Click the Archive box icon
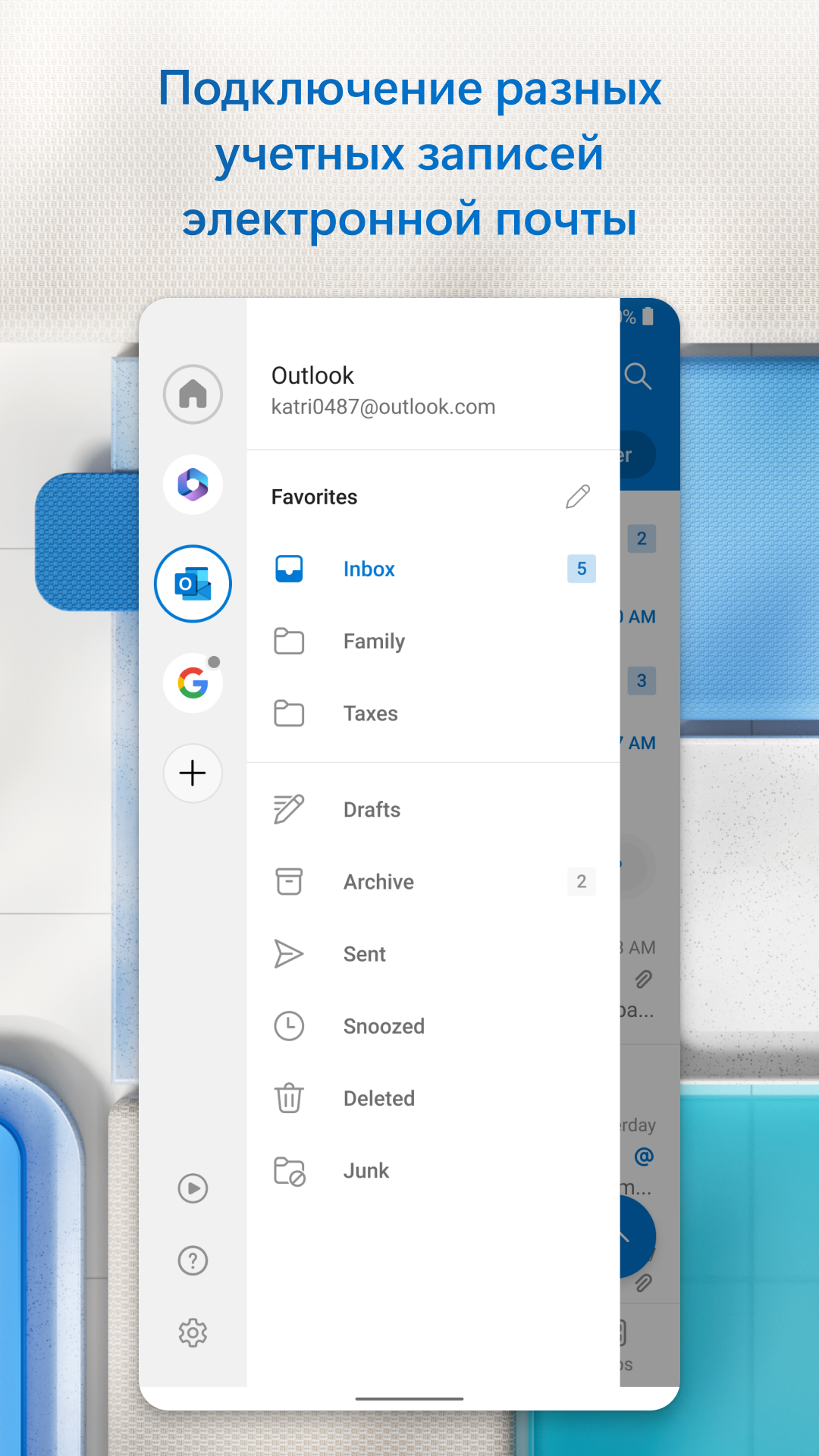 click(x=289, y=881)
